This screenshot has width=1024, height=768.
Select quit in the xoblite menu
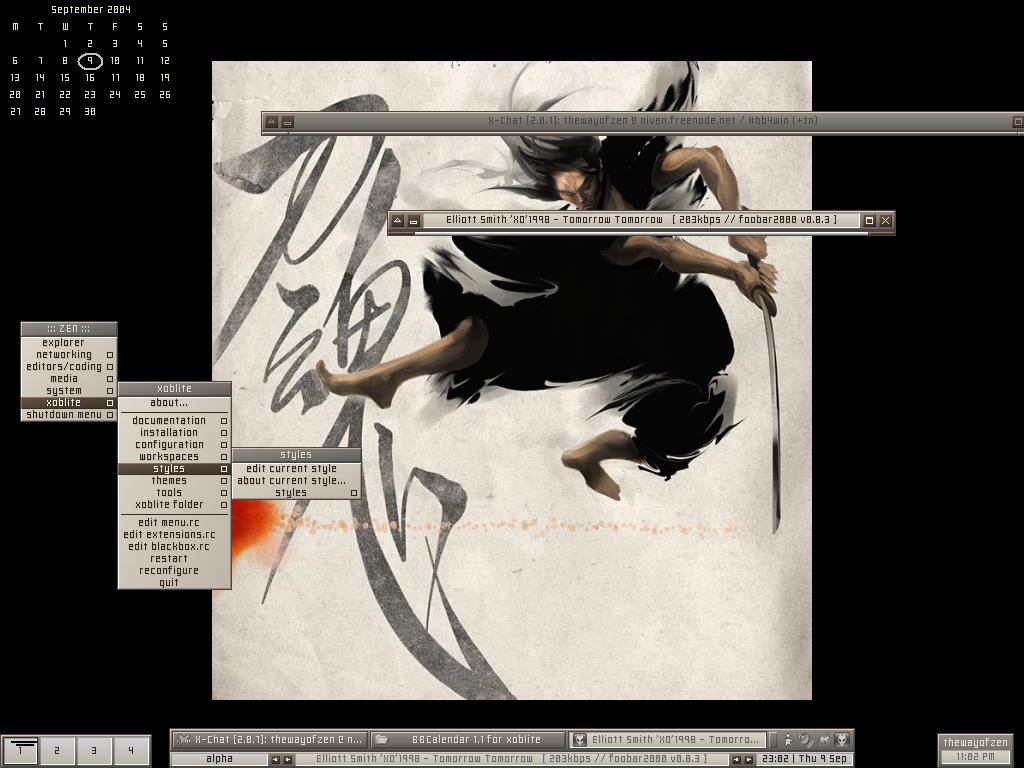pyautogui.click(x=174, y=583)
